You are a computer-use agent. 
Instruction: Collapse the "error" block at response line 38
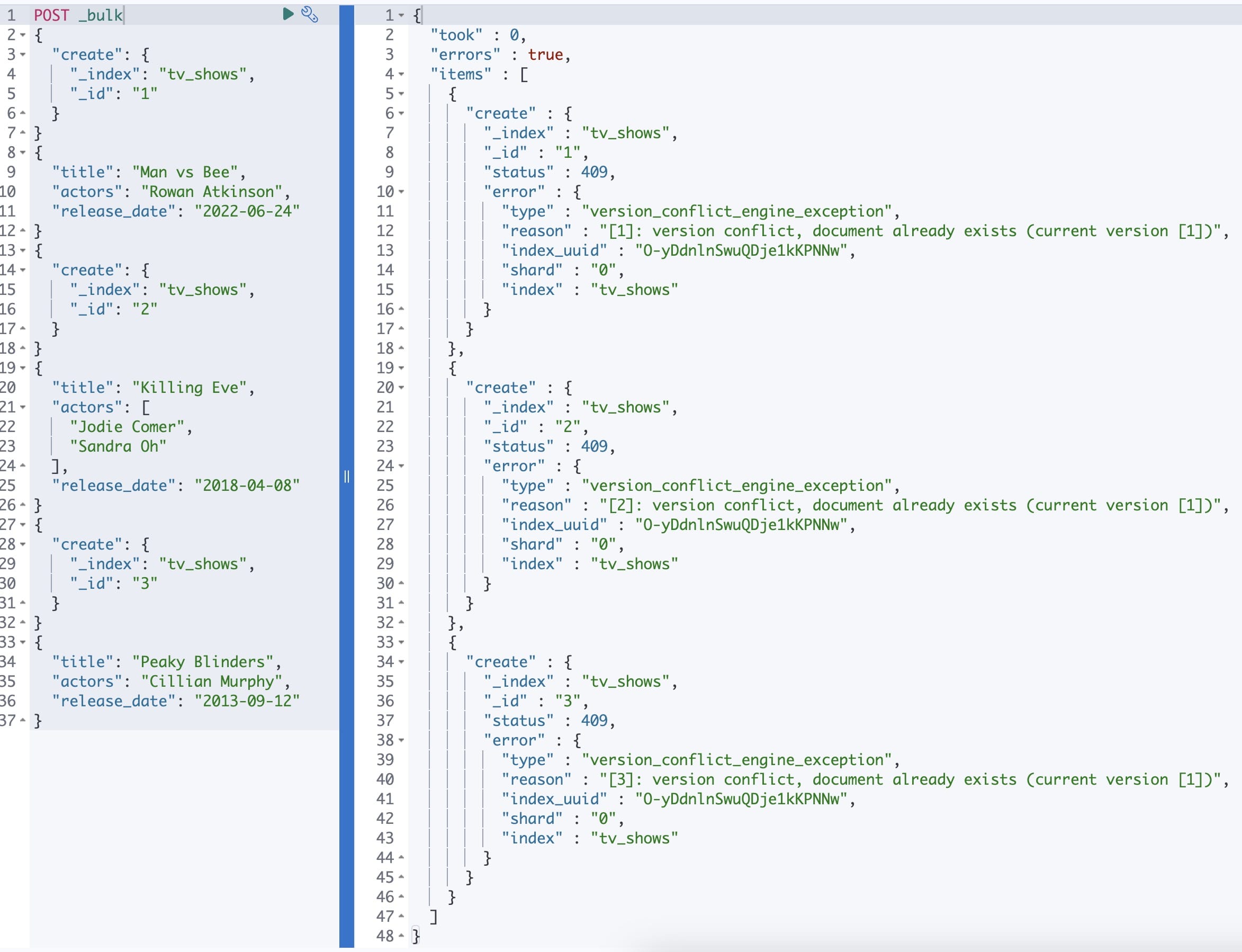(401, 740)
